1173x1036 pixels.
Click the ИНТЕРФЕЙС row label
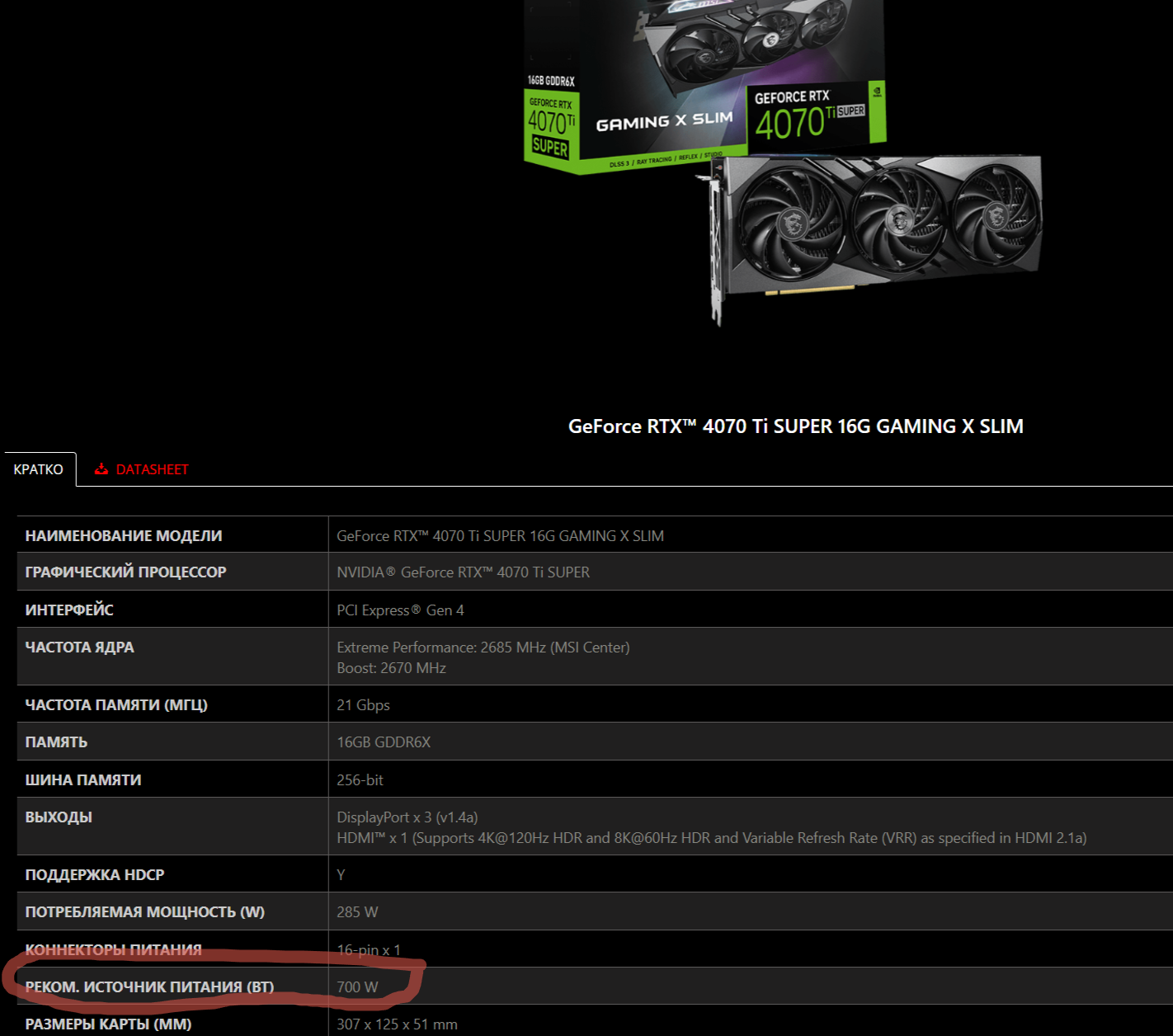coord(69,610)
